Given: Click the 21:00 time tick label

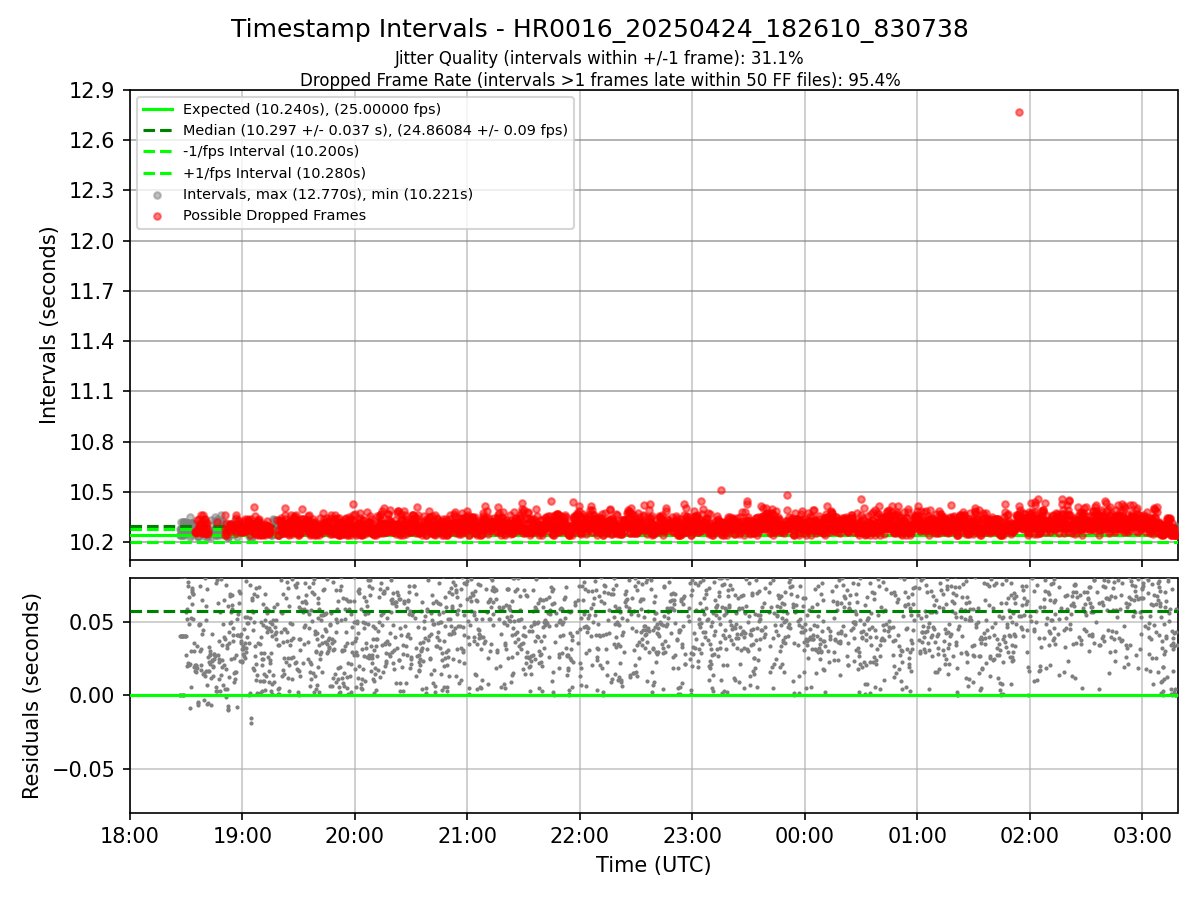Looking at the screenshot, I should (467, 835).
